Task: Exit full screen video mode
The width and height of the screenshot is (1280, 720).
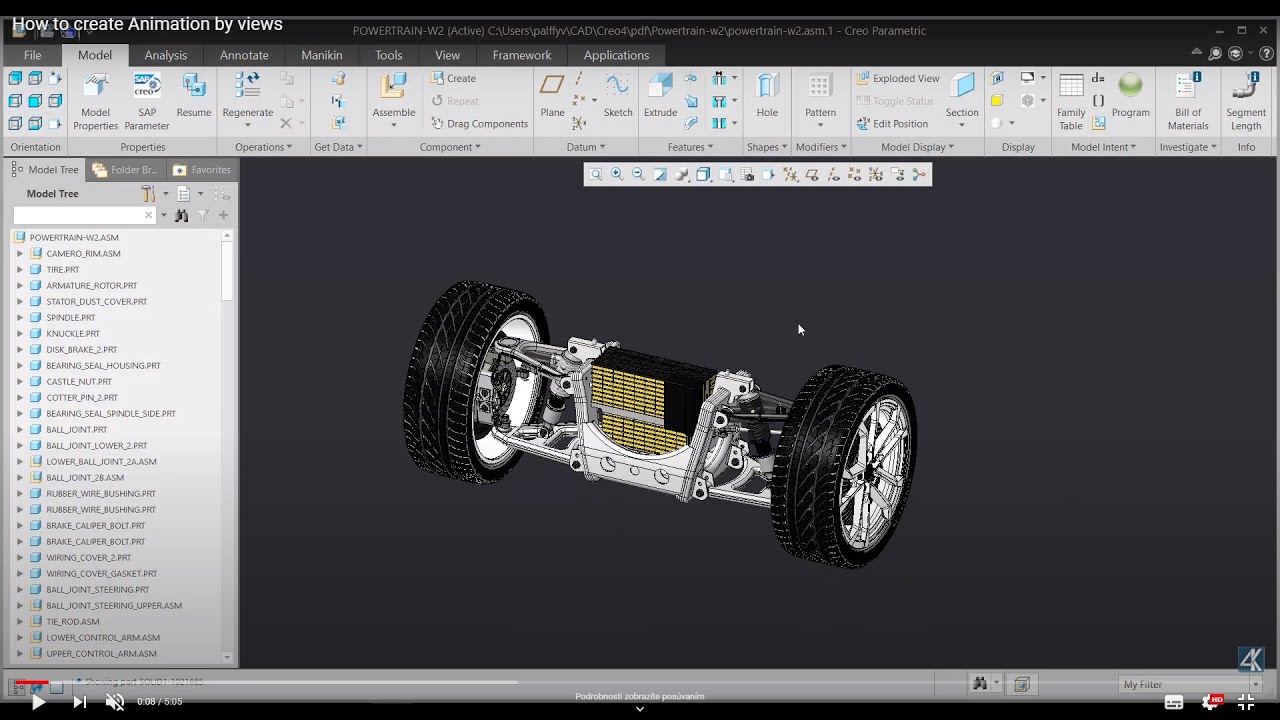Action: pos(1246,702)
